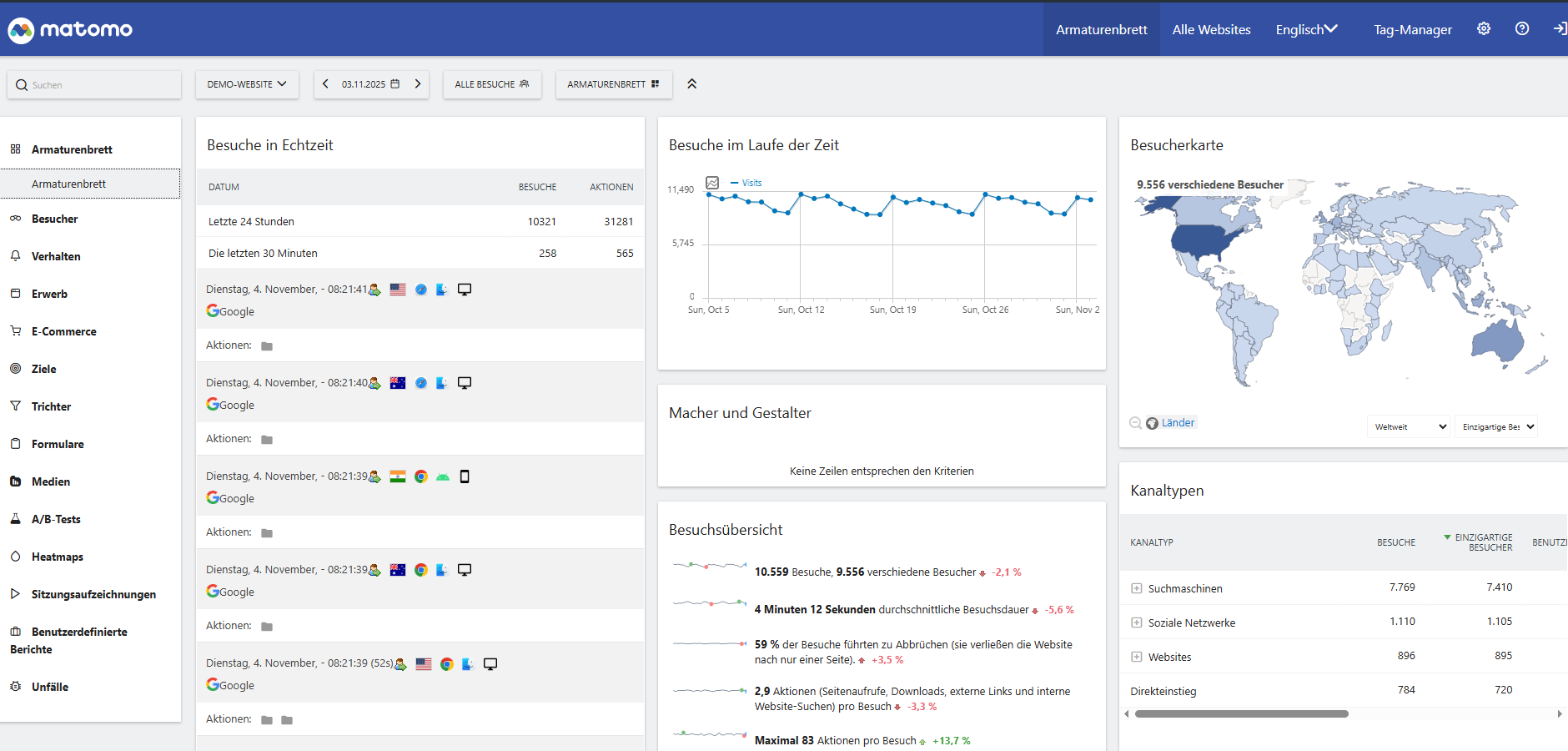The height and width of the screenshot is (751, 1568).
Task: Click the chart metrics picker icon
Action: coord(712,183)
